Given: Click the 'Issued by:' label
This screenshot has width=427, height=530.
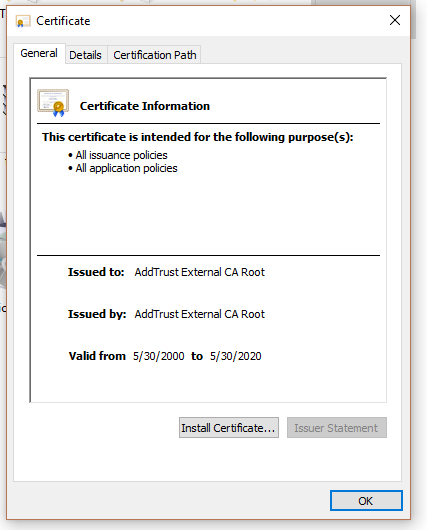Looking at the screenshot, I should [97, 314].
